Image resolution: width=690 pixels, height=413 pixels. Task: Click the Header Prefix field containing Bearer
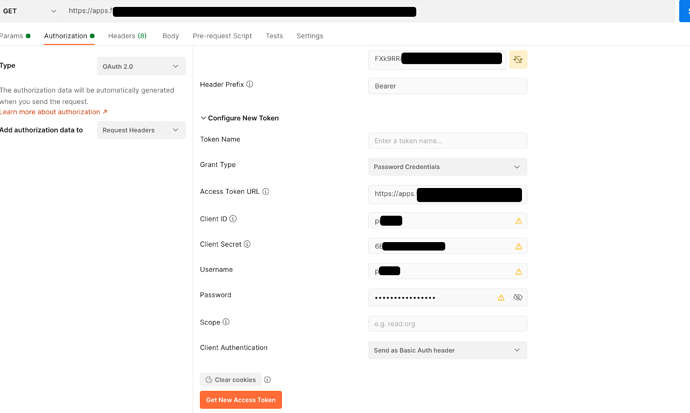pyautogui.click(x=448, y=86)
